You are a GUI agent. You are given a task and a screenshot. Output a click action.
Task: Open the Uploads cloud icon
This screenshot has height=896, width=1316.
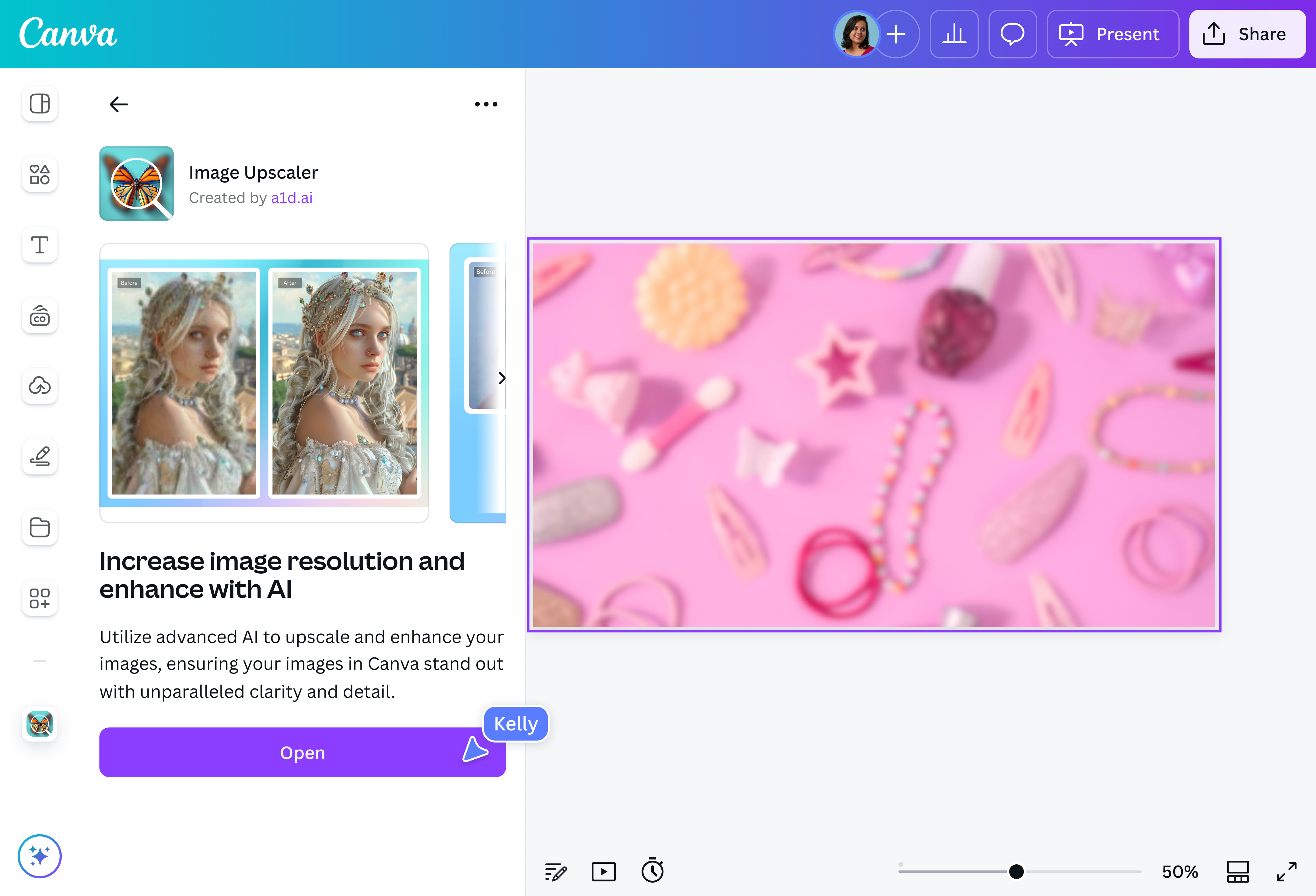click(40, 386)
